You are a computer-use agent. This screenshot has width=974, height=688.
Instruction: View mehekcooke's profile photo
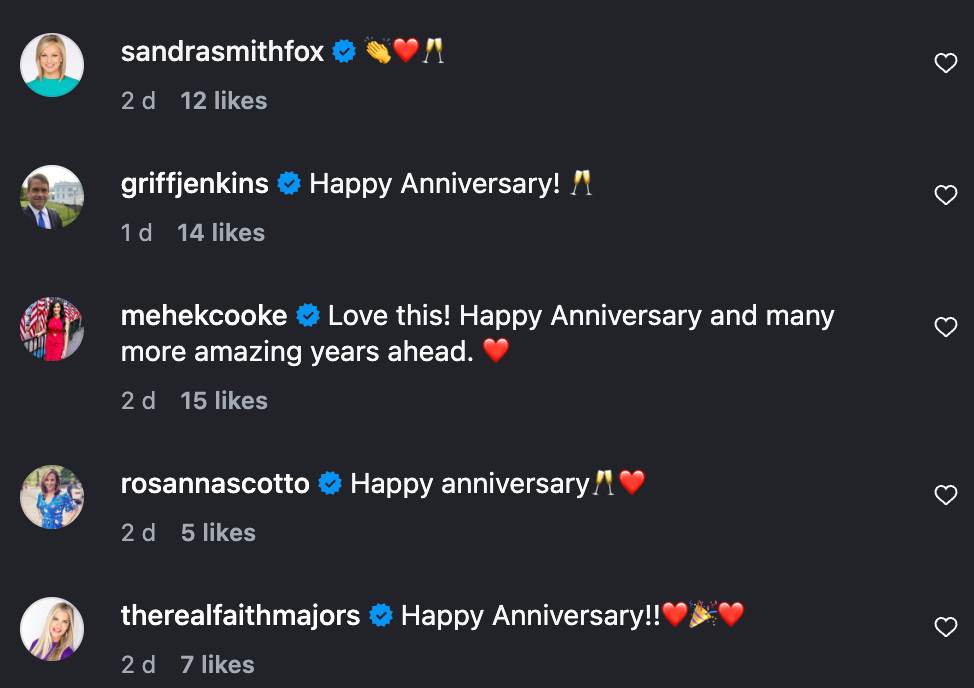coord(52,329)
